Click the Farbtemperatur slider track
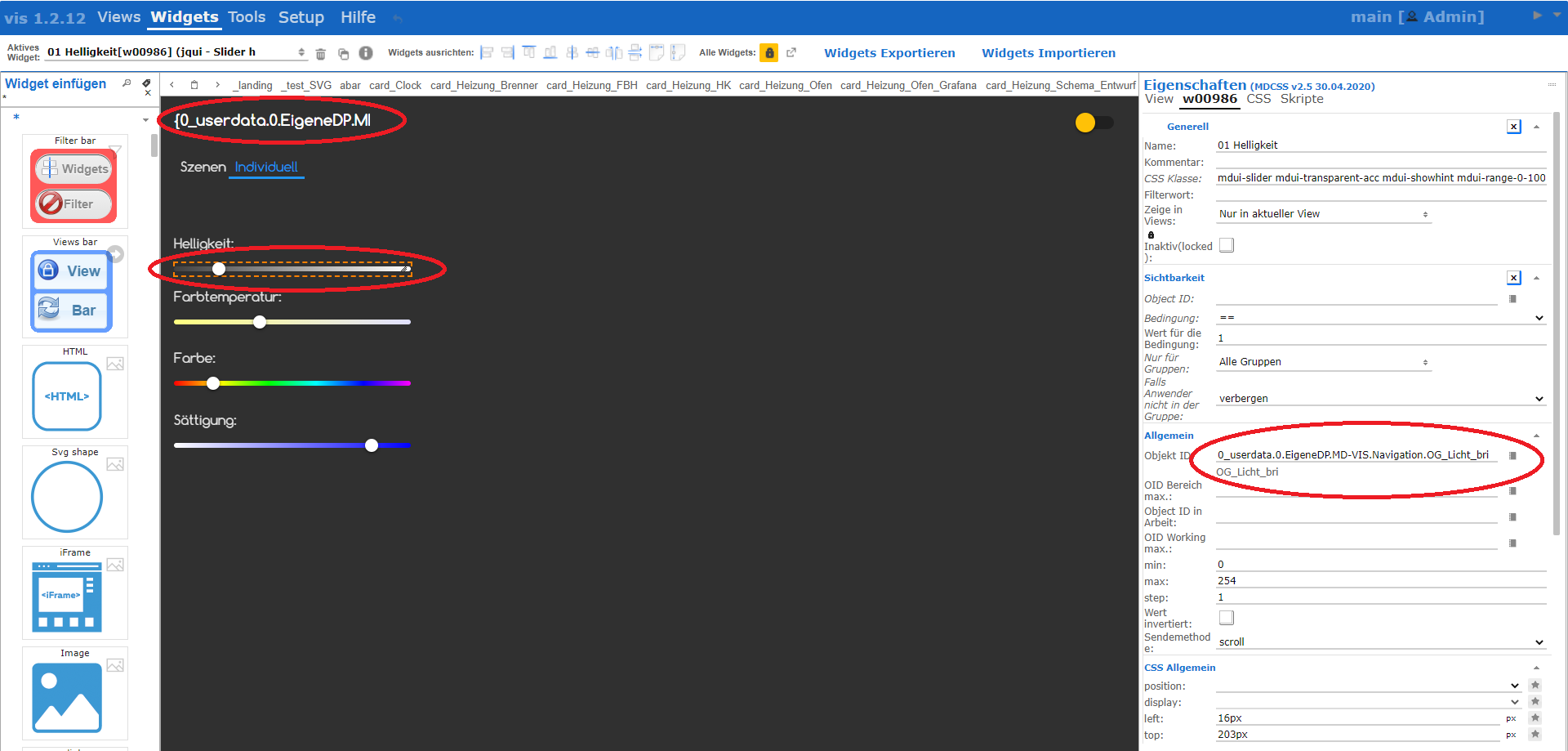1568x751 pixels. (x=292, y=322)
